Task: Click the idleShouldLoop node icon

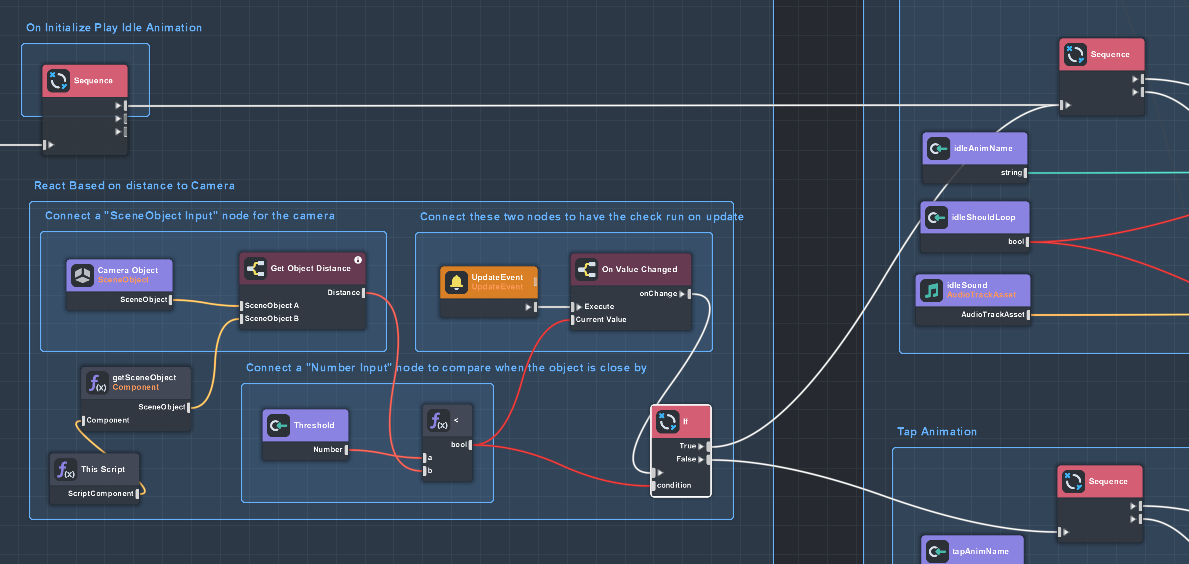Action: coord(935,218)
